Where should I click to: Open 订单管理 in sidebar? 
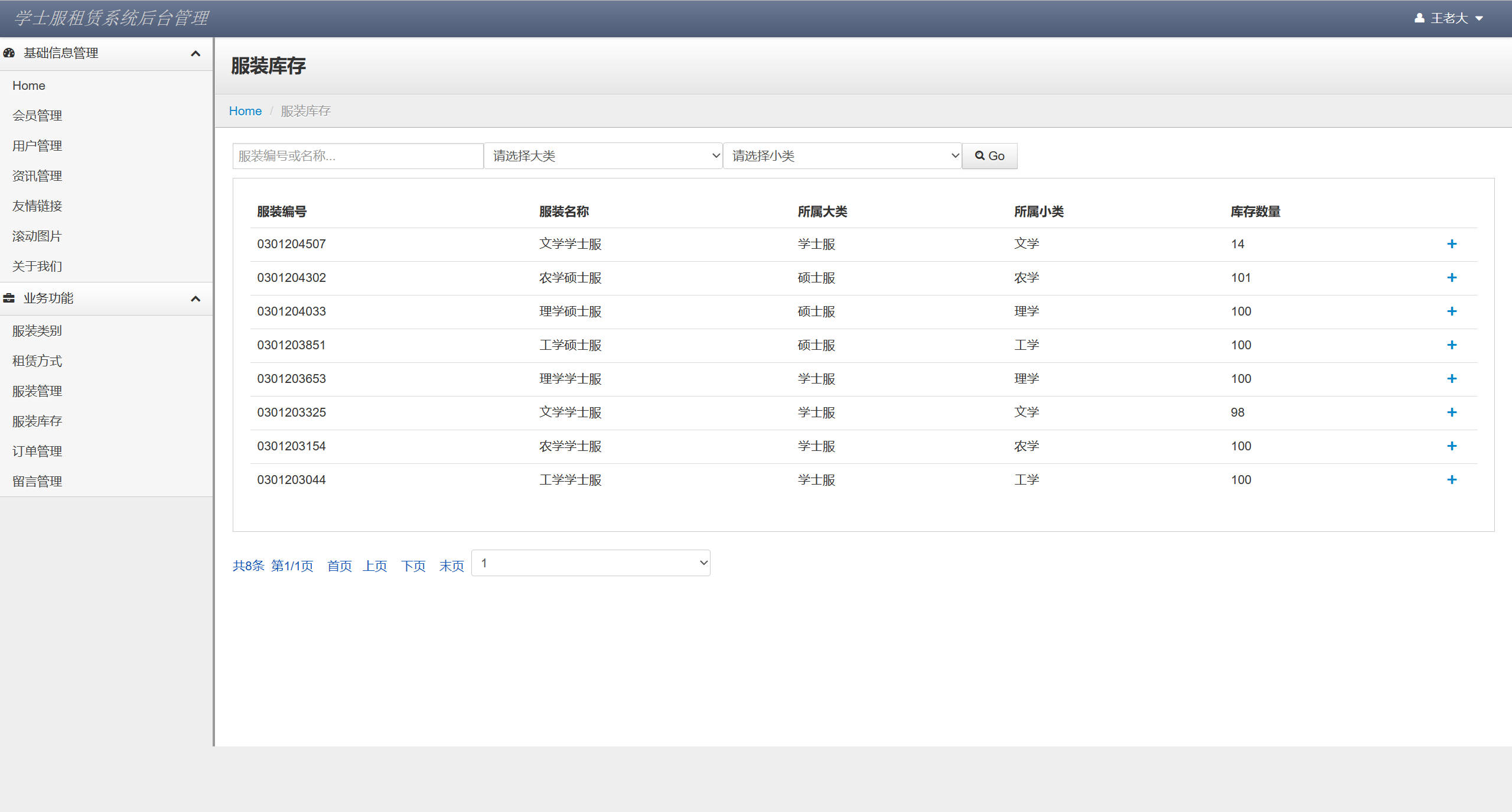[x=37, y=452]
